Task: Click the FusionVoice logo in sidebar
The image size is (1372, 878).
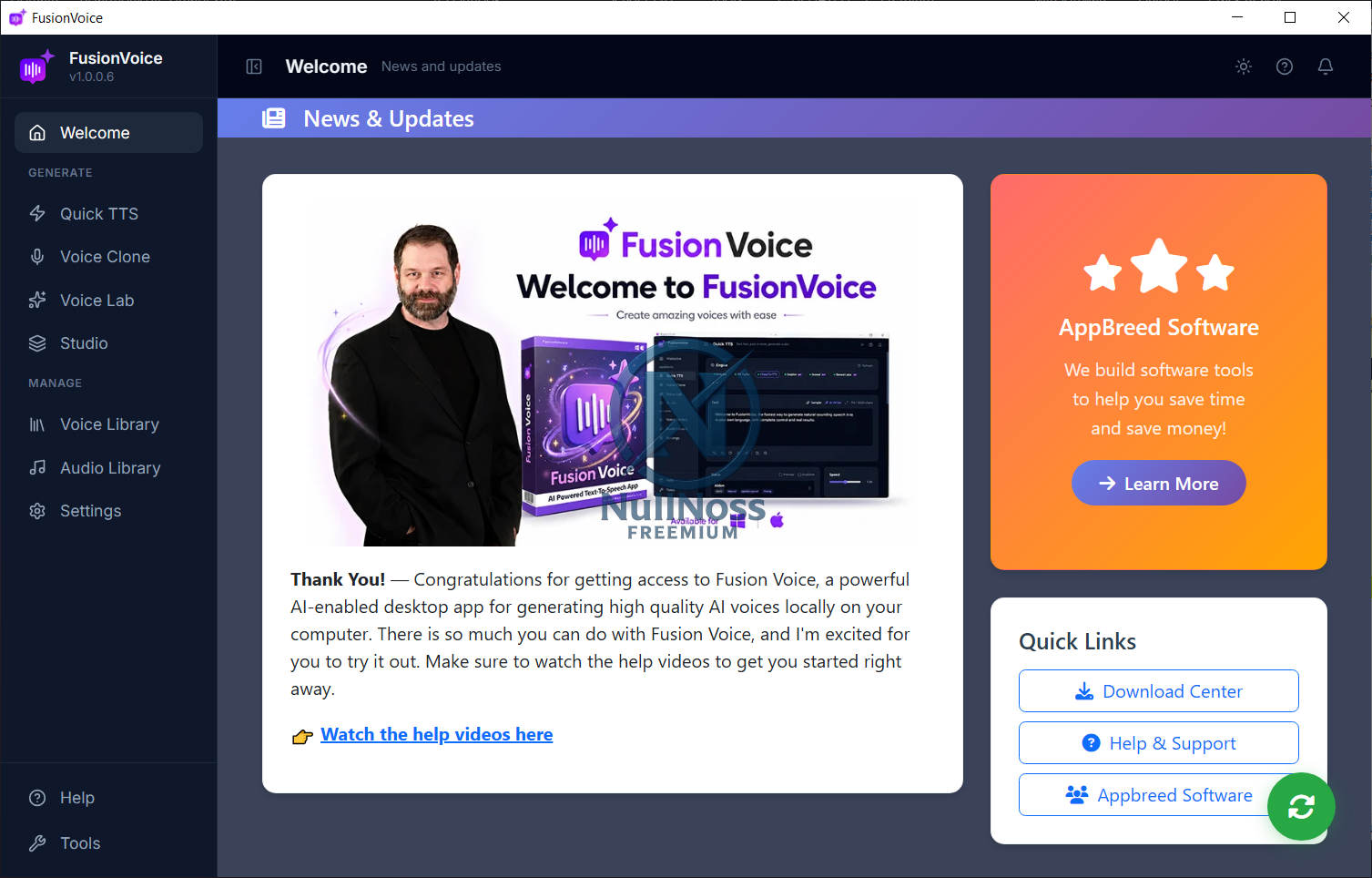Action: click(x=36, y=66)
